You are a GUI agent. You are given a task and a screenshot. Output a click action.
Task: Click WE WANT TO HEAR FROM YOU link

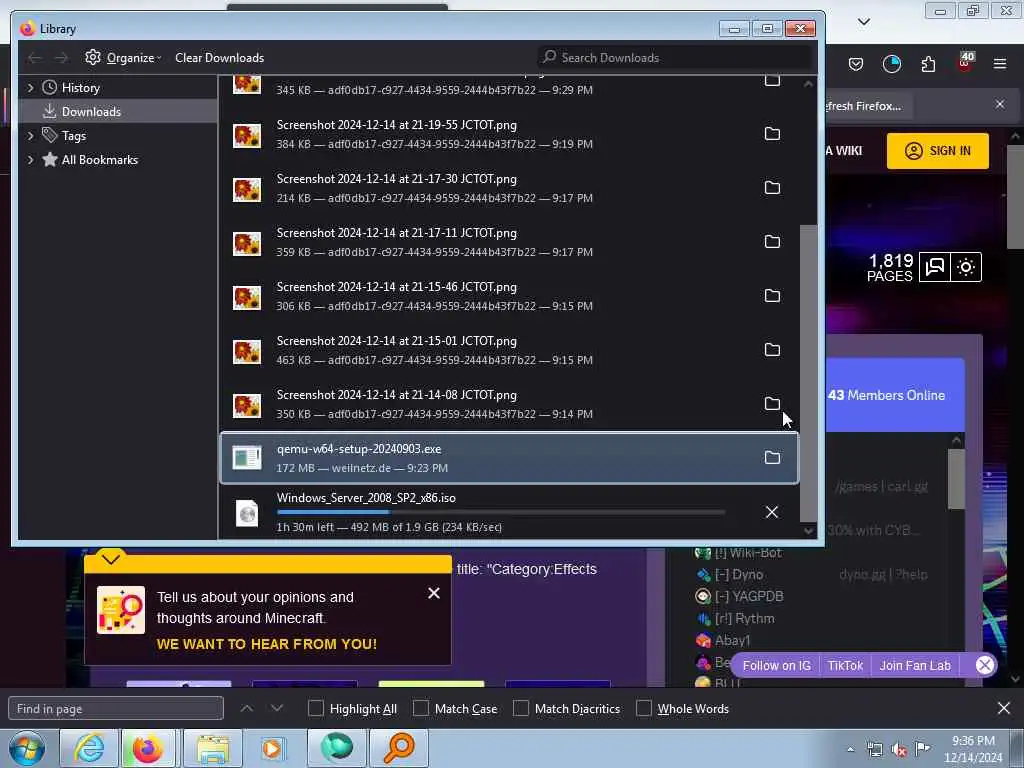pos(266,644)
